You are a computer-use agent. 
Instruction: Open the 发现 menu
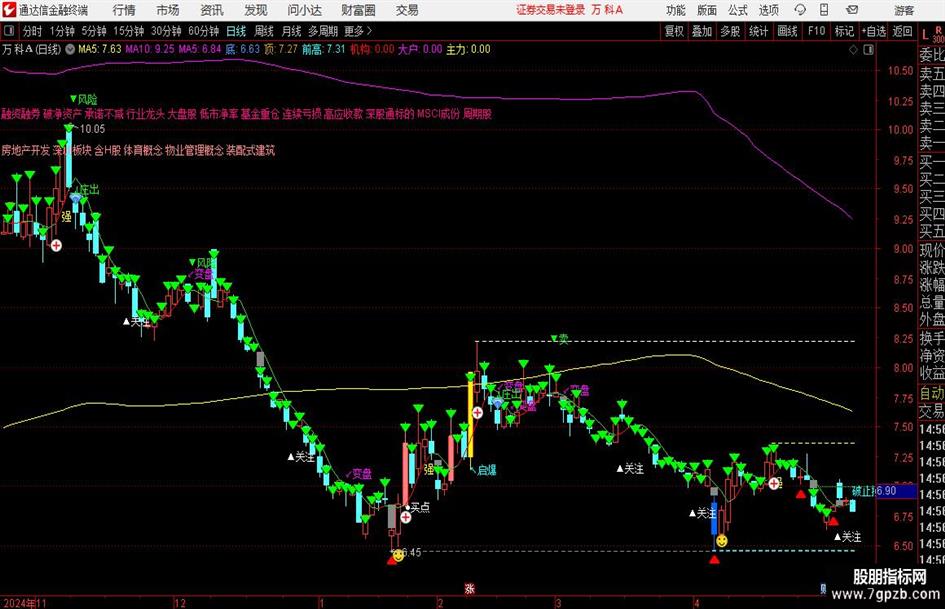click(x=256, y=10)
